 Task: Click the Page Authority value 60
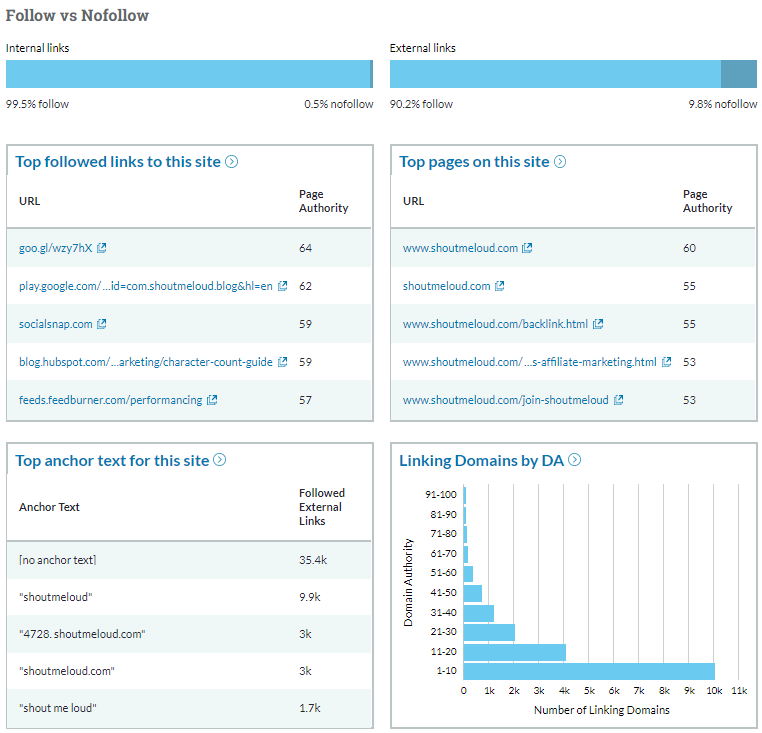689,248
